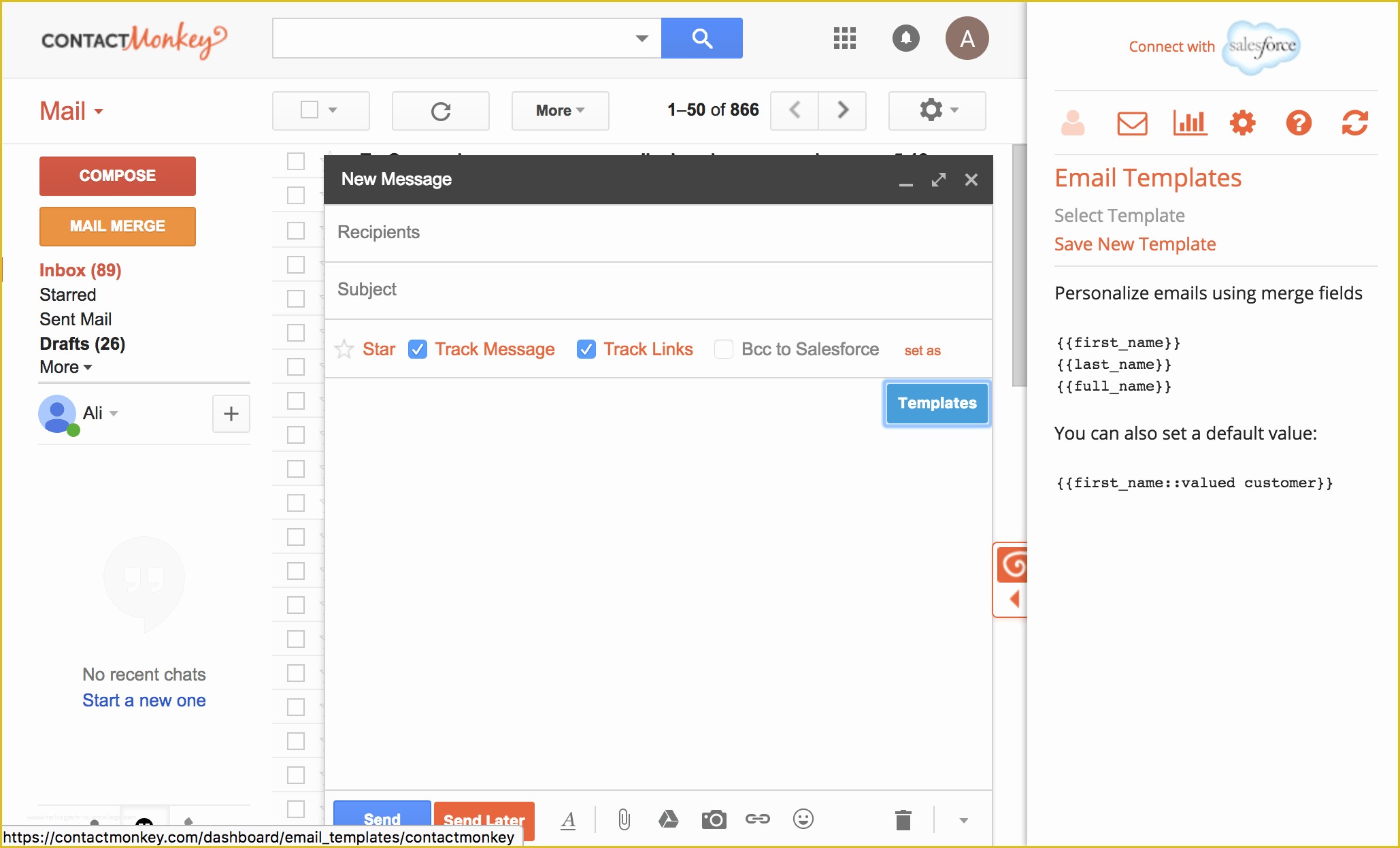
Task: Open the Sent Mail folder
Action: click(76, 319)
